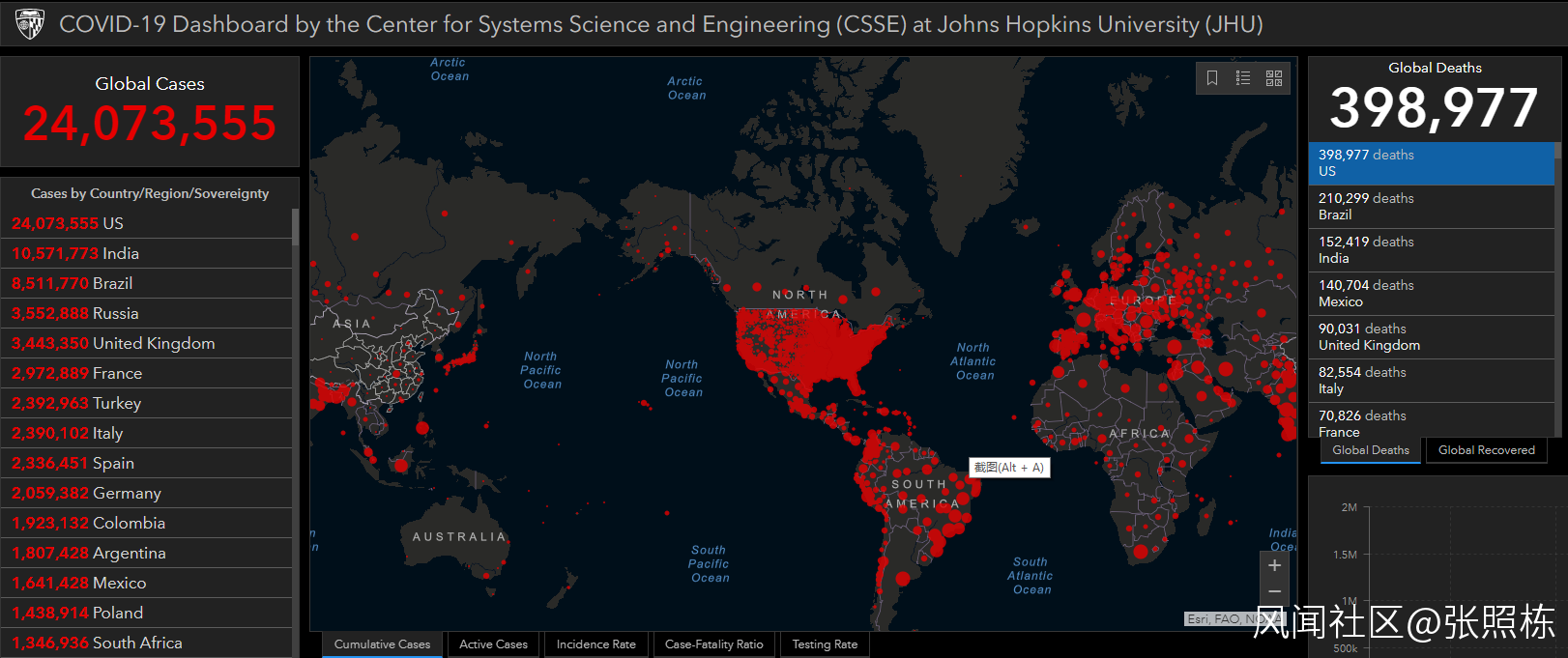Switch to Cumulative Cases tab
Viewport: 1568px width, 658px height.
(382, 644)
